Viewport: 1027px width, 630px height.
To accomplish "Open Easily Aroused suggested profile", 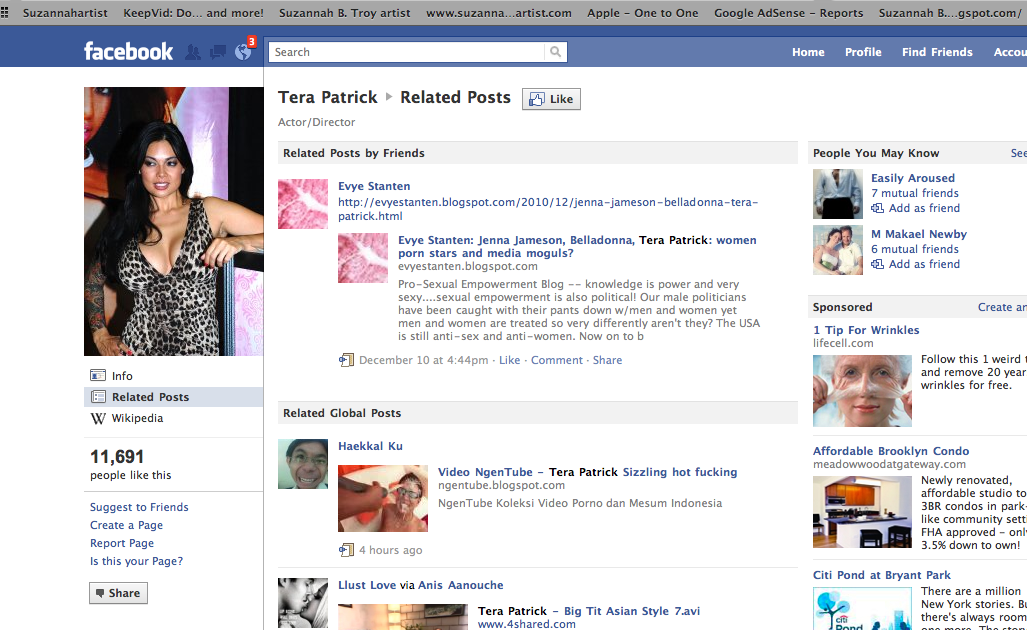I will (912, 178).
